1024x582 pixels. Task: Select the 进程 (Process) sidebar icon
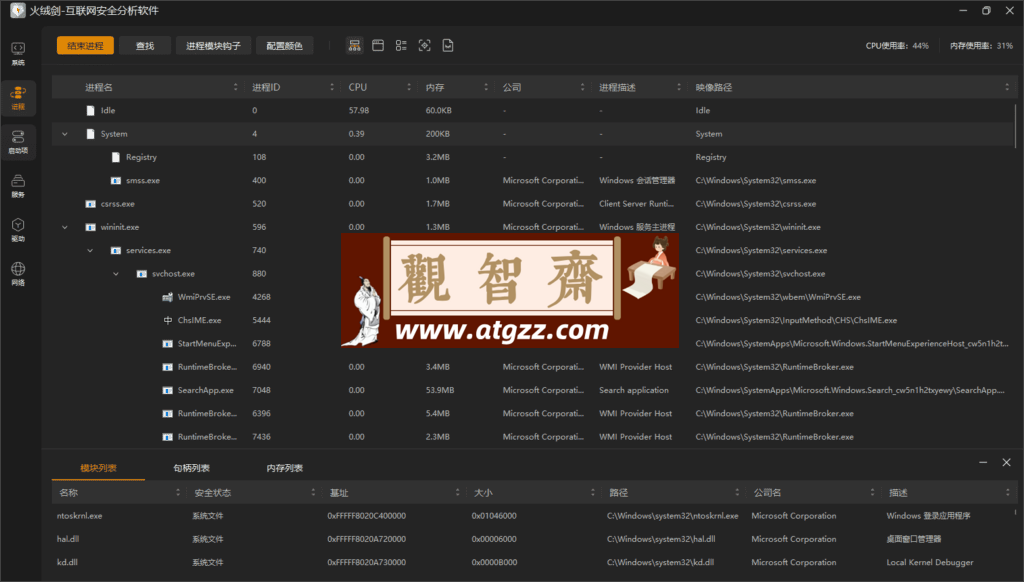coord(18,97)
